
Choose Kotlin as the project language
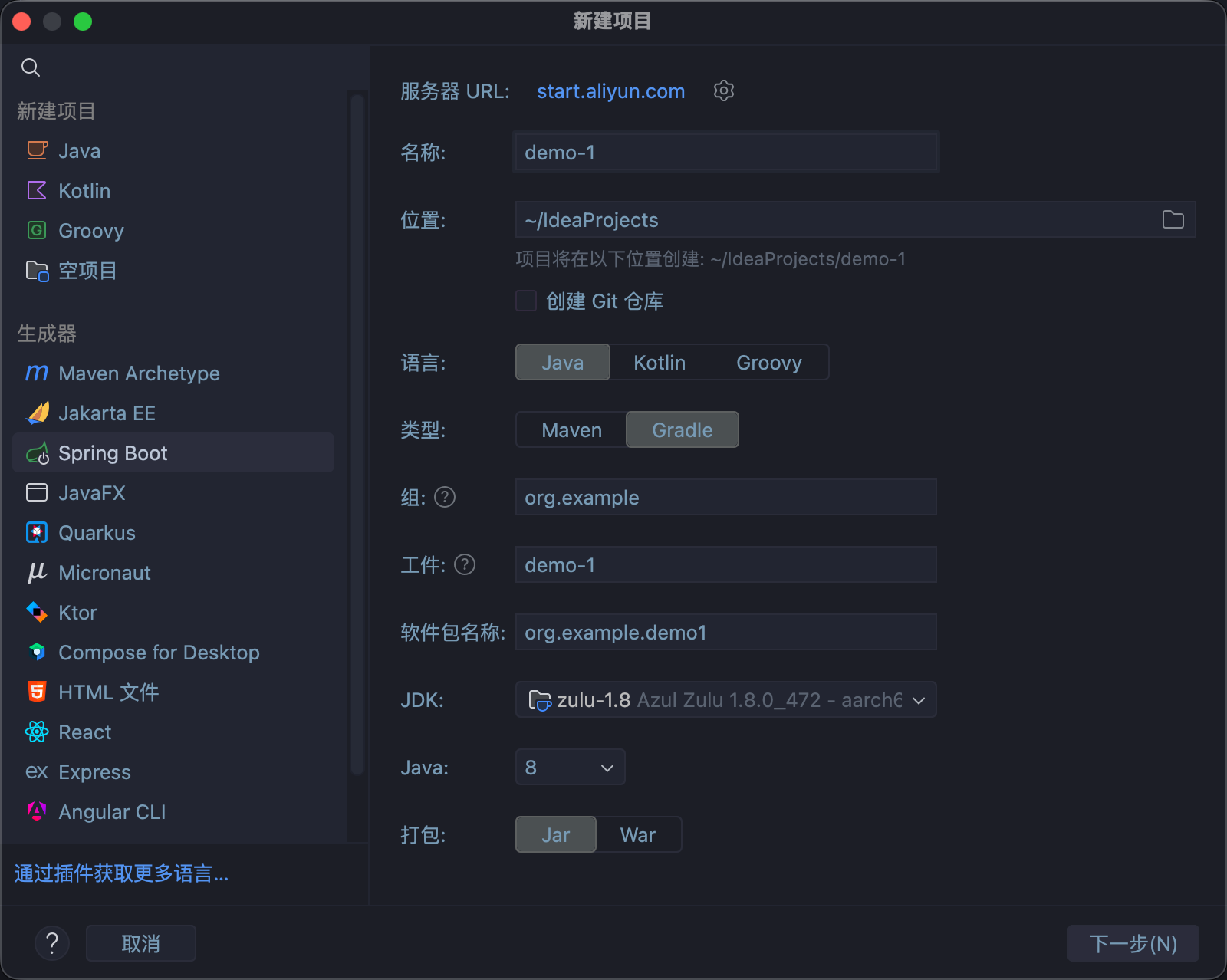pos(659,363)
